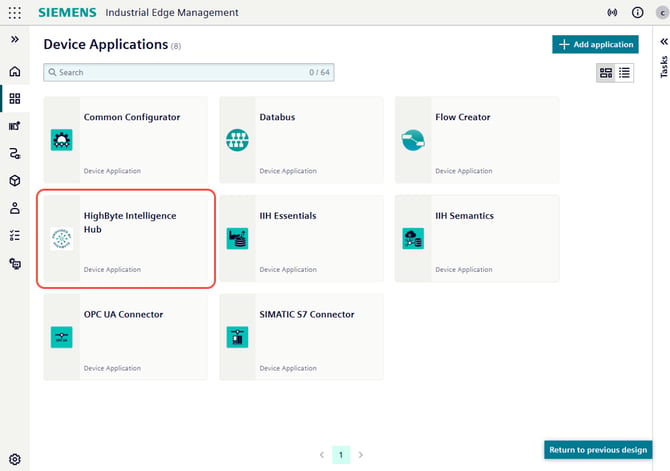This screenshot has width=670, height=471.
Task: Open the user management sidebar icon
Action: click(15, 208)
